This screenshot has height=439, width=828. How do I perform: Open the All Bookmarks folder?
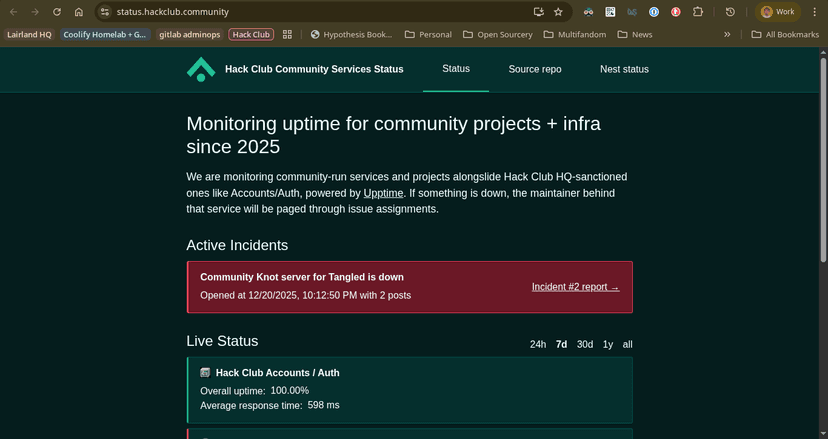point(785,34)
